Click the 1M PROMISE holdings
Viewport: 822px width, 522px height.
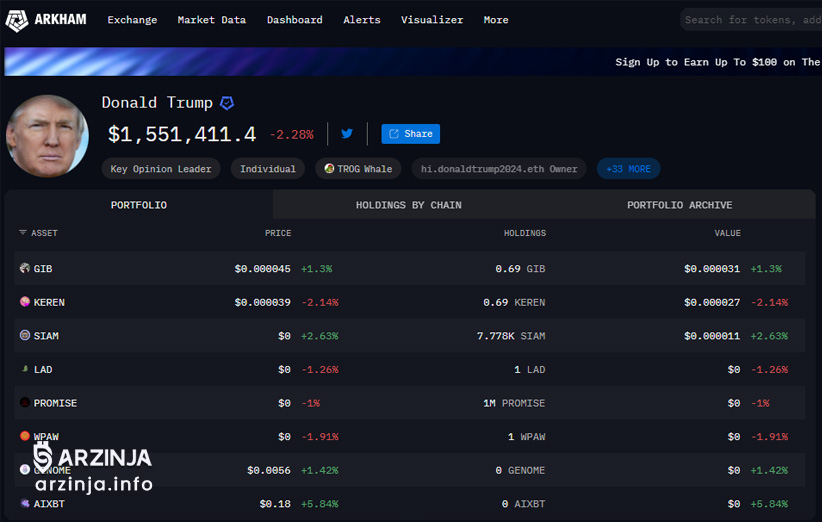514,403
